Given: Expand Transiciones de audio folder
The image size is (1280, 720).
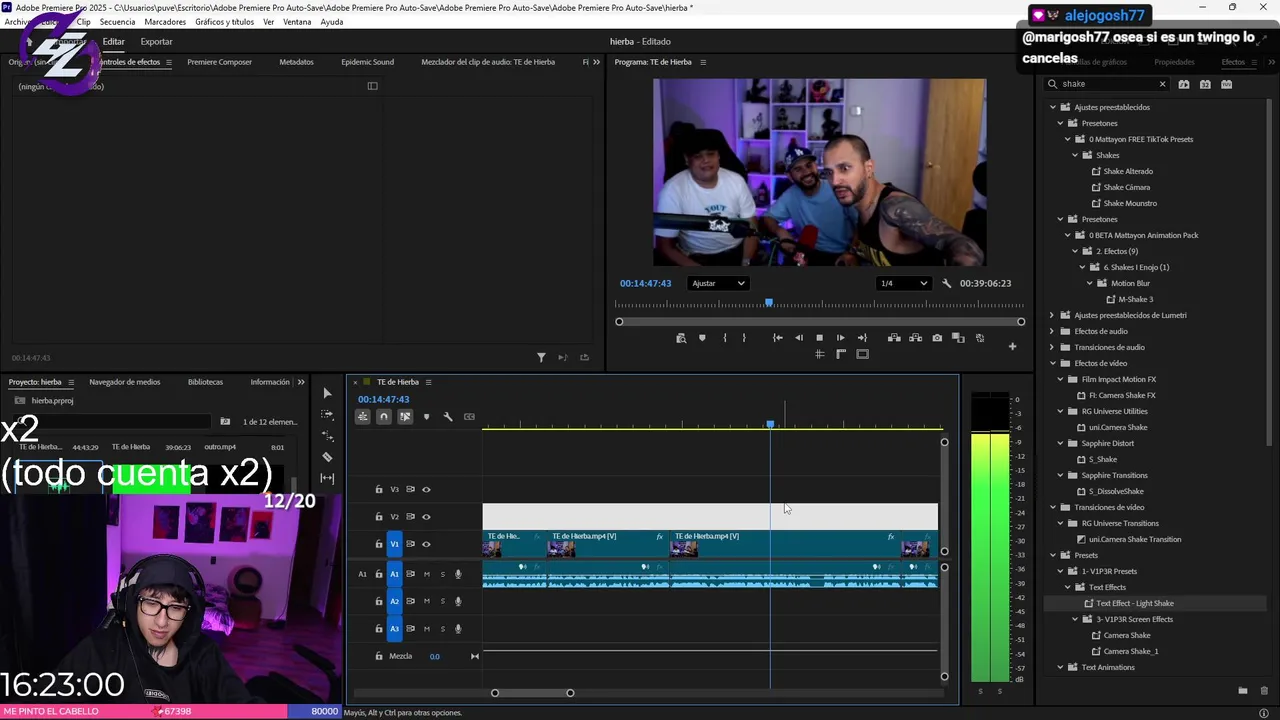Looking at the screenshot, I should [x=1052, y=347].
